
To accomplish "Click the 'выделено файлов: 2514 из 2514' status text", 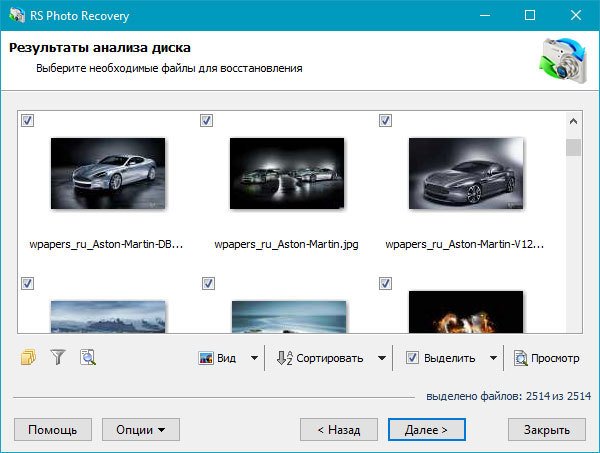I will coord(509,396).
